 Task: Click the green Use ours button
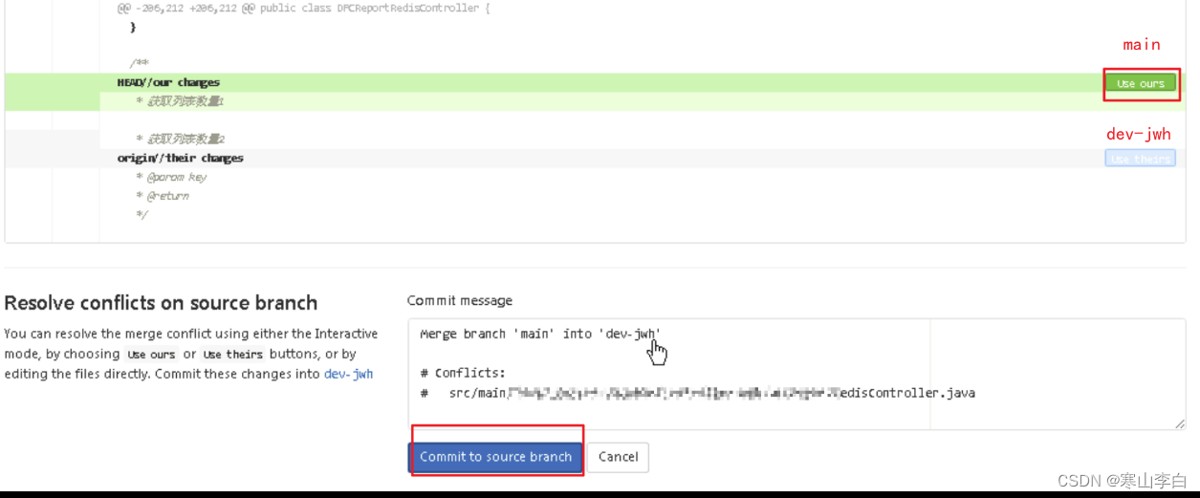1140,83
